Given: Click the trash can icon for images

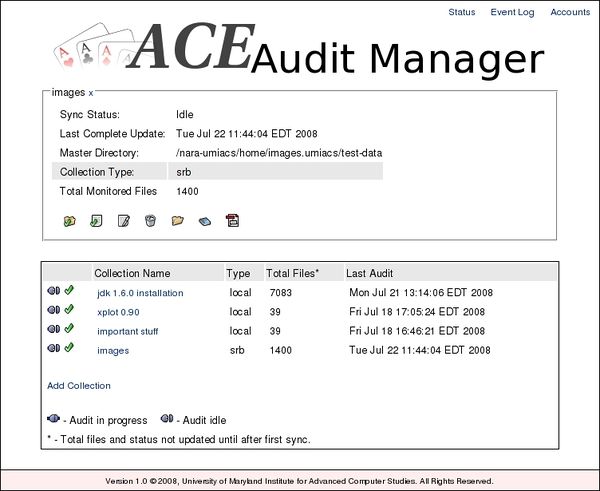Looking at the screenshot, I should click(150, 221).
